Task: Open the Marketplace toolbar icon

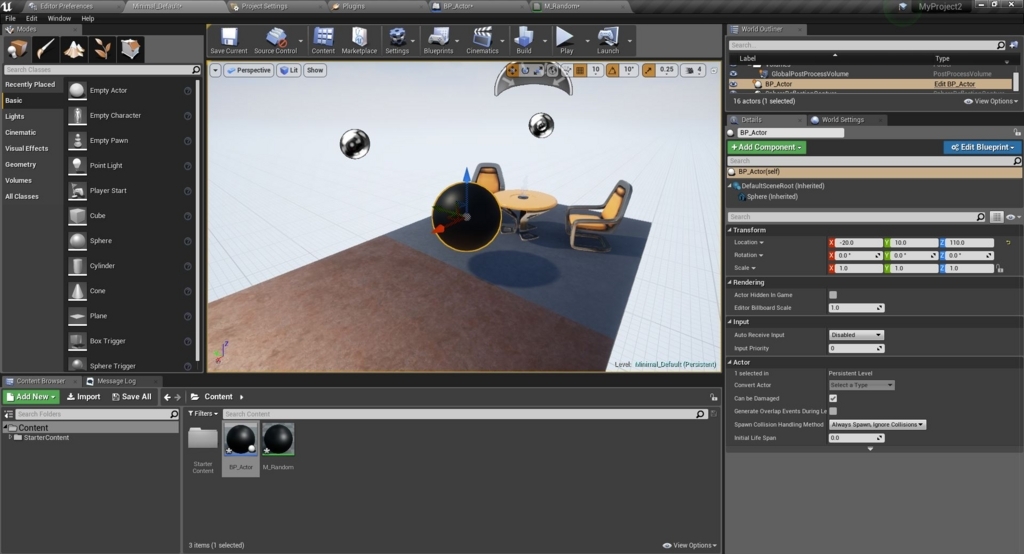Action: (x=359, y=41)
